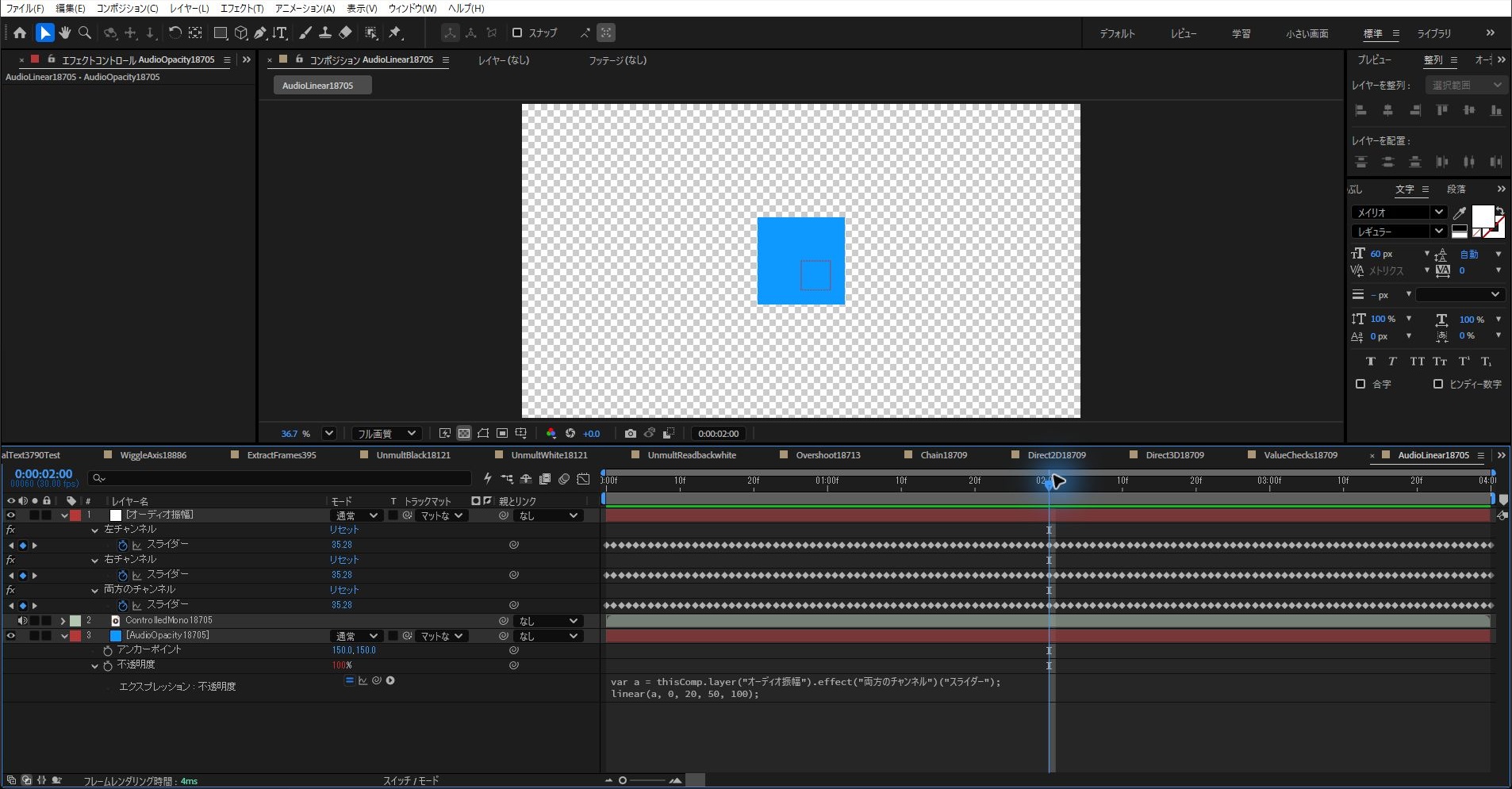The image size is (1512, 789).
Task: Collapse the 左チャンネル effect group
Action: click(x=95, y=530)
